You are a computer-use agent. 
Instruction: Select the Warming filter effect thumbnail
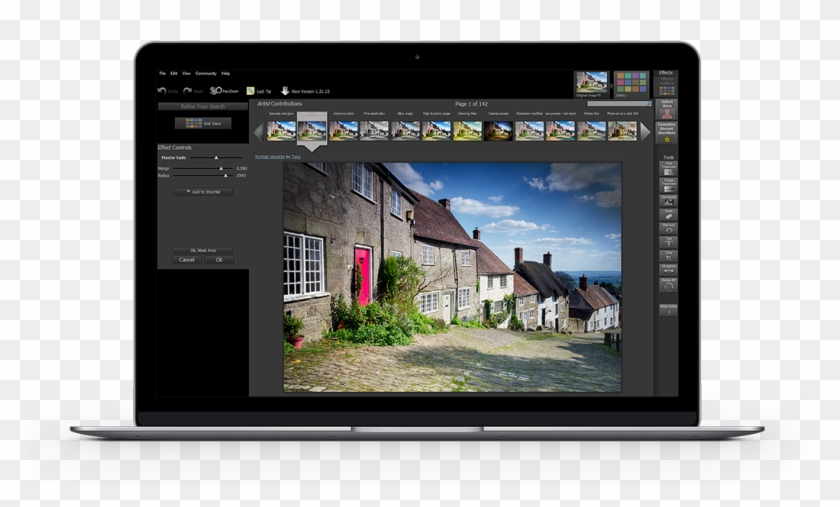[467, 130]
